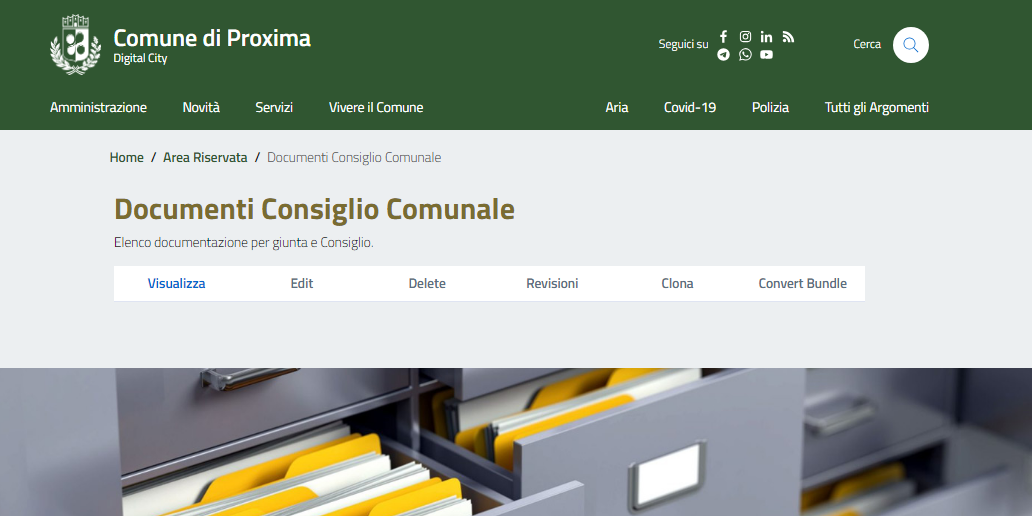This screenshot has width=1032, height=516.
Task: Open the YouTube channel icon
Action: [x=766, y=55]
